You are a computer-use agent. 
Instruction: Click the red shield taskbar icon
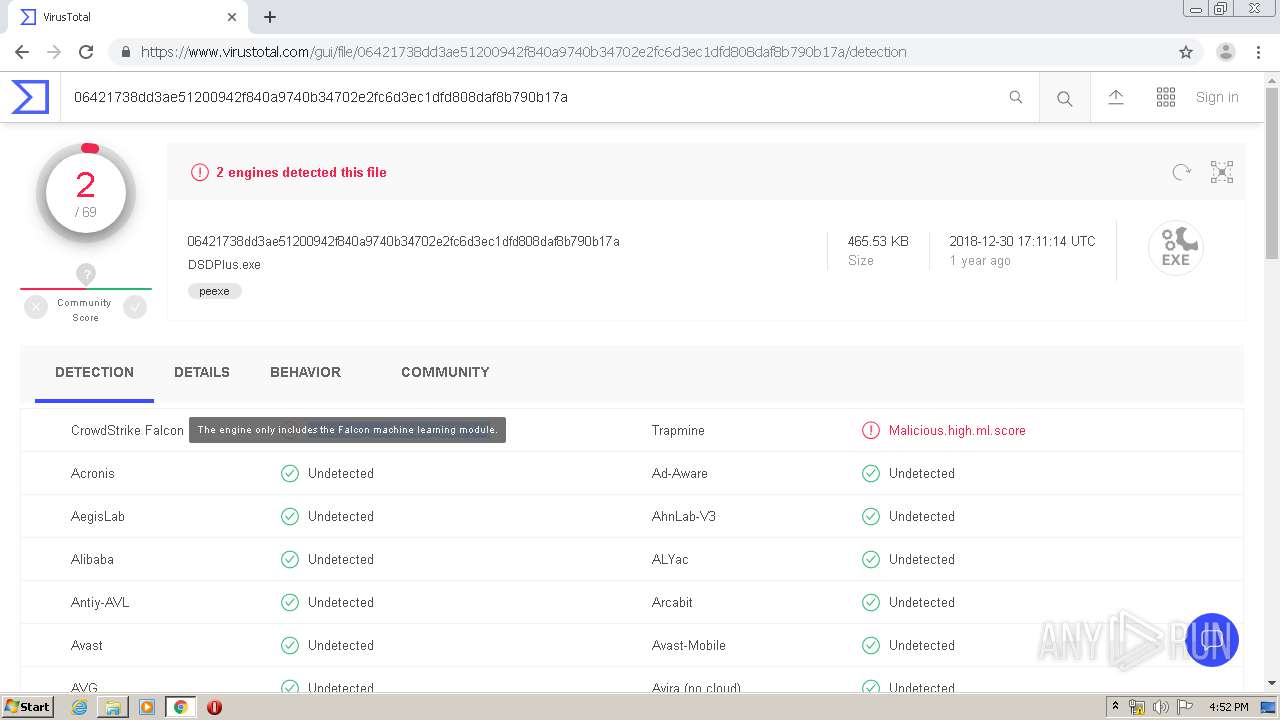(214, 707)
